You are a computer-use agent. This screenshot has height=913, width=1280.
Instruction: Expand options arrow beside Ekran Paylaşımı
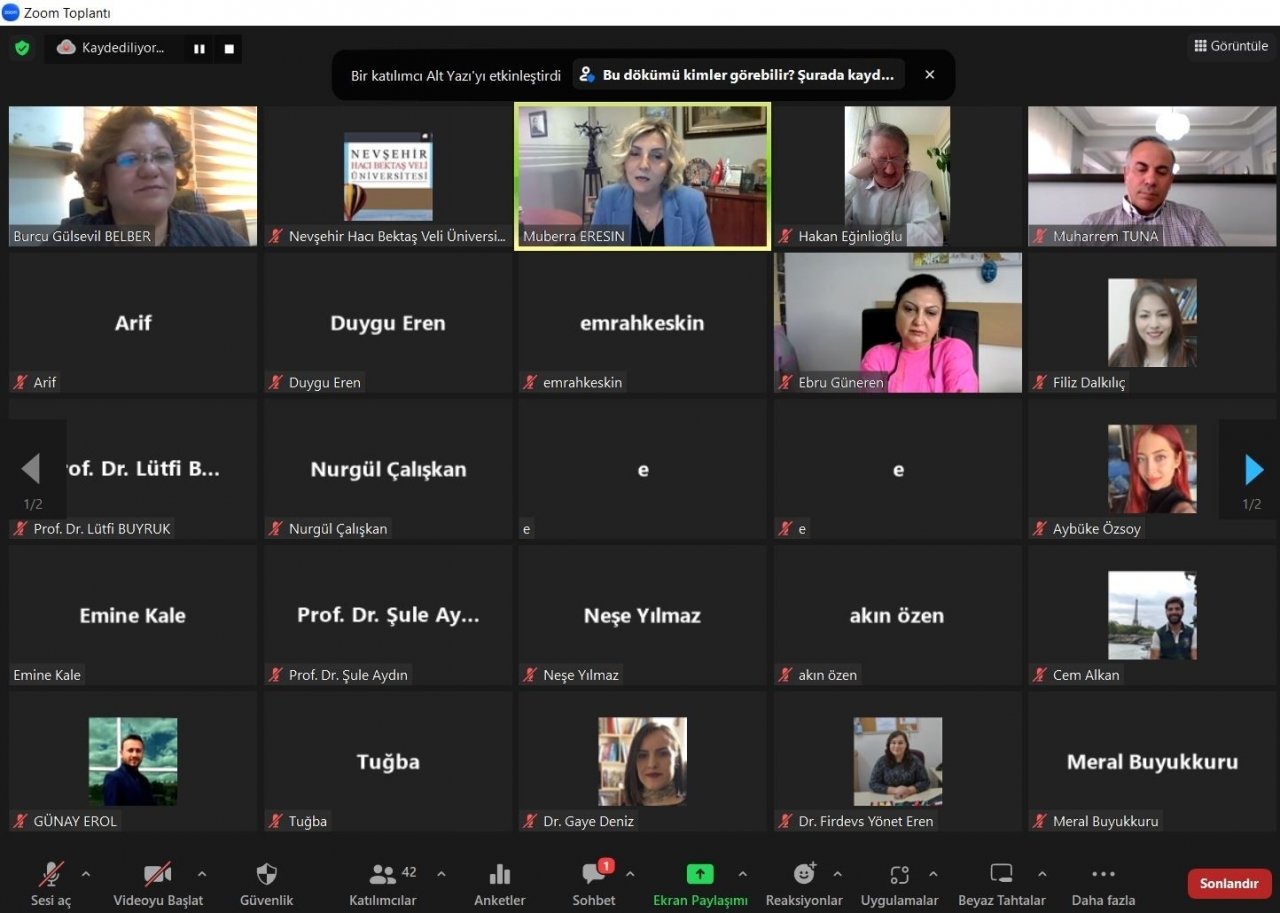click(742, 874)
